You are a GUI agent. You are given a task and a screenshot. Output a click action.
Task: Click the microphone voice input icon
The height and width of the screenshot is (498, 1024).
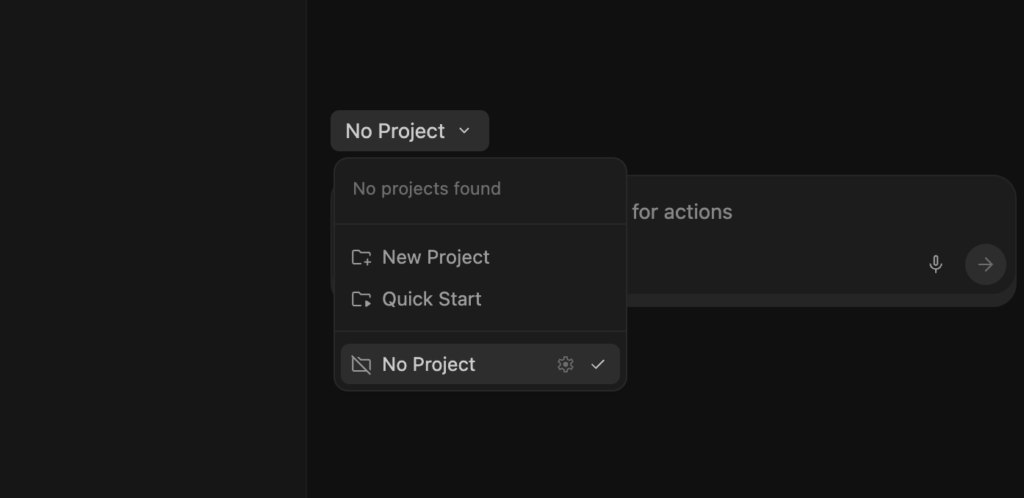[x=935, y=264]
